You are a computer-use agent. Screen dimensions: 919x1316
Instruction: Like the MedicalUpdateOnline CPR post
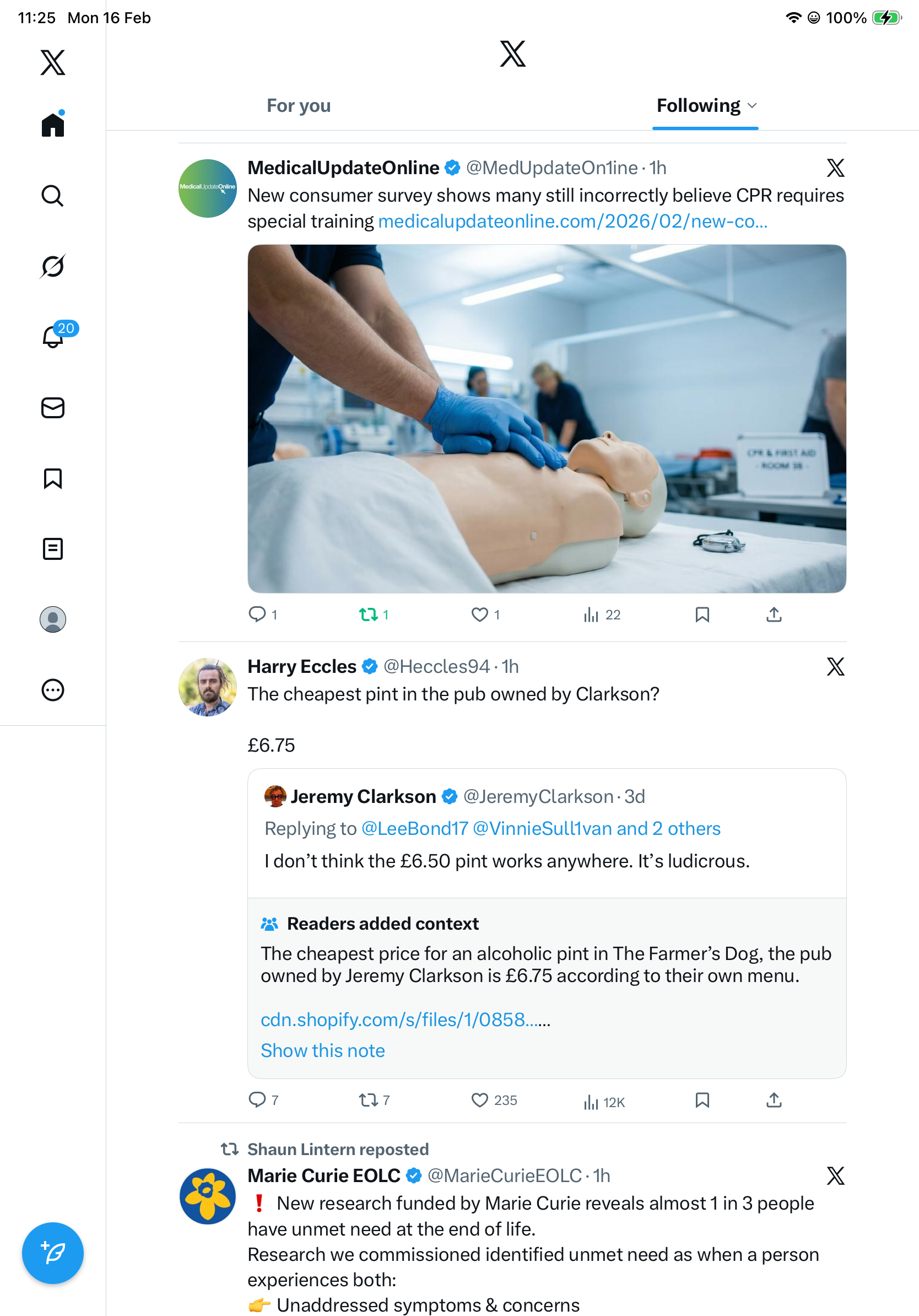(x=479, y=614)
